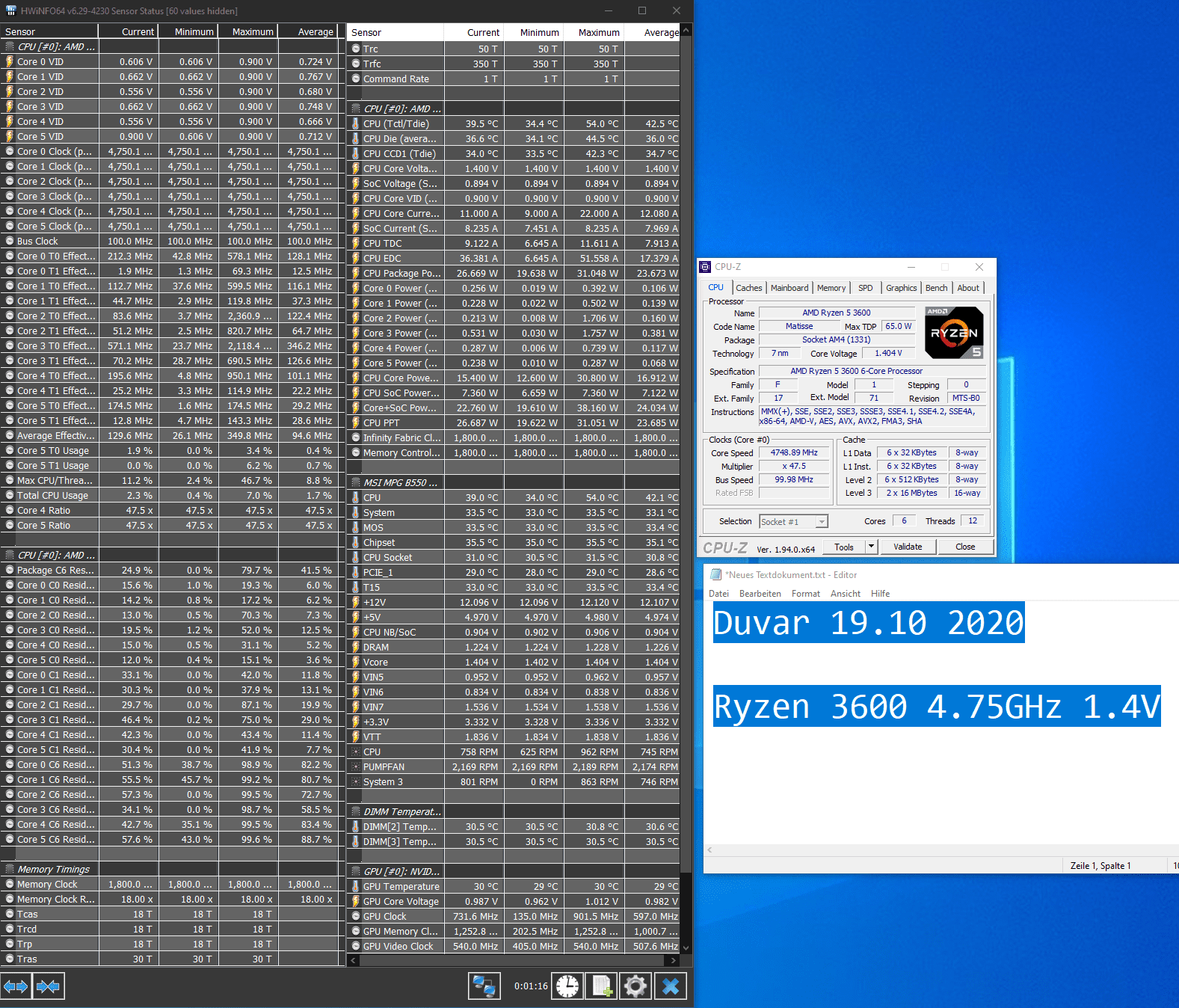Switch to the Mainboard tab in CPU-Z

point(789,288)
